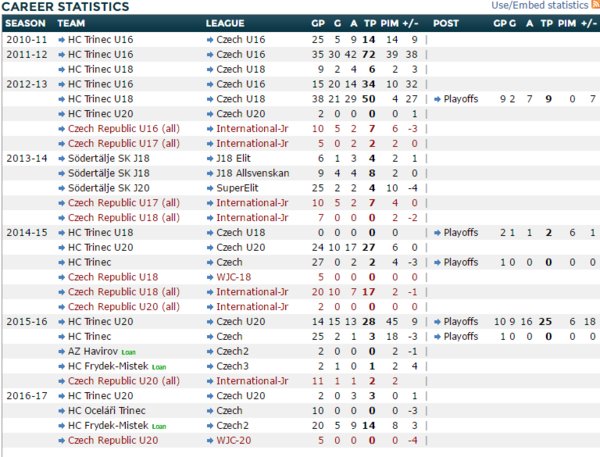The height and width of the screenshot is (457, 600).
Task: Open HC Frydek-Mistek Czech2 team link
Action: [x=108, y=425]
